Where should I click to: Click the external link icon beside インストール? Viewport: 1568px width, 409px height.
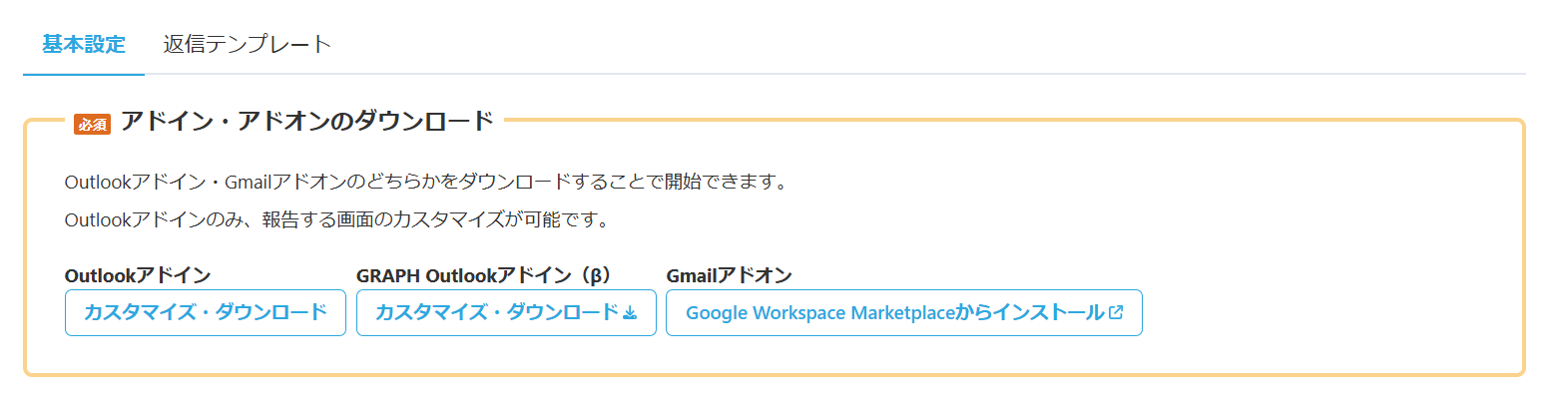tap(1116, 312)
